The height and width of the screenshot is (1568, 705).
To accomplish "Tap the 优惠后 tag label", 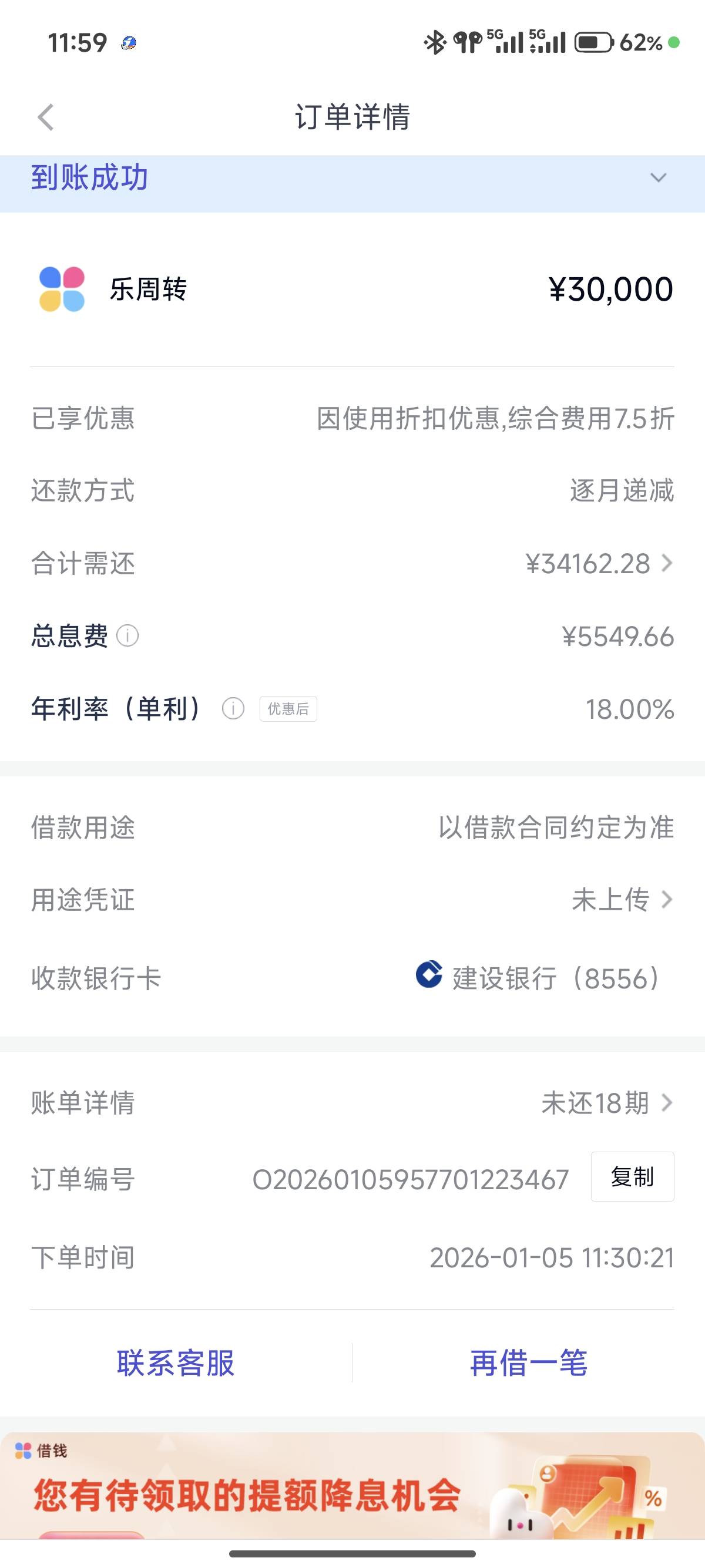I will click(288, 708).
